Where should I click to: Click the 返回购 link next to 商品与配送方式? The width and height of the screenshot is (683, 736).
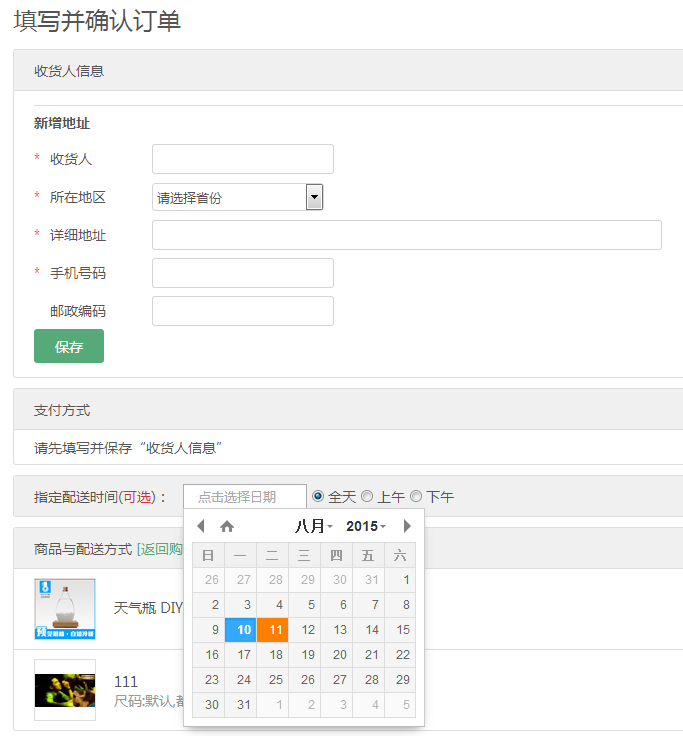160,549
